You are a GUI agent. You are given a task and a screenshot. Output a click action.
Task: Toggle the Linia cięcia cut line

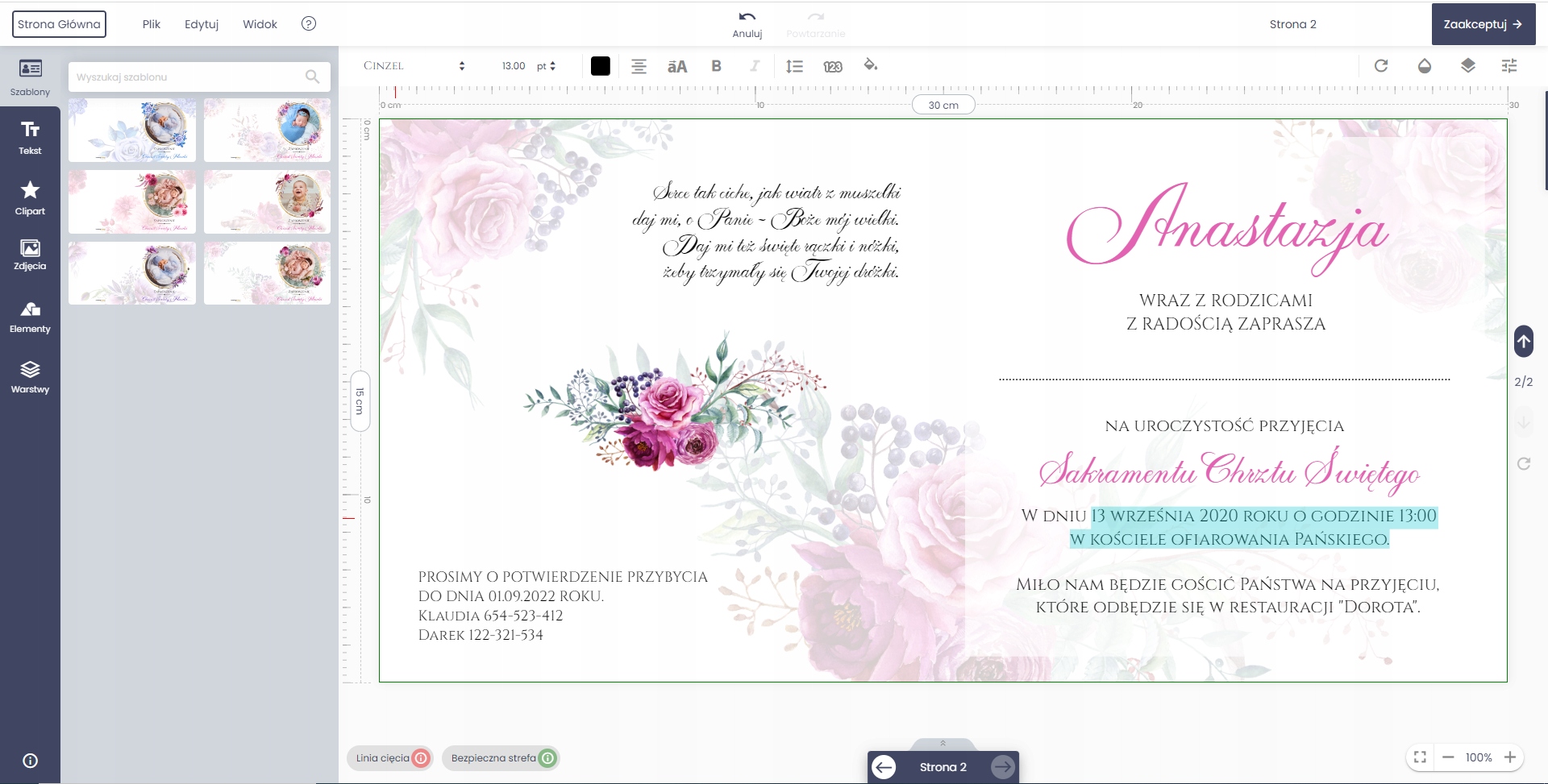421,758
